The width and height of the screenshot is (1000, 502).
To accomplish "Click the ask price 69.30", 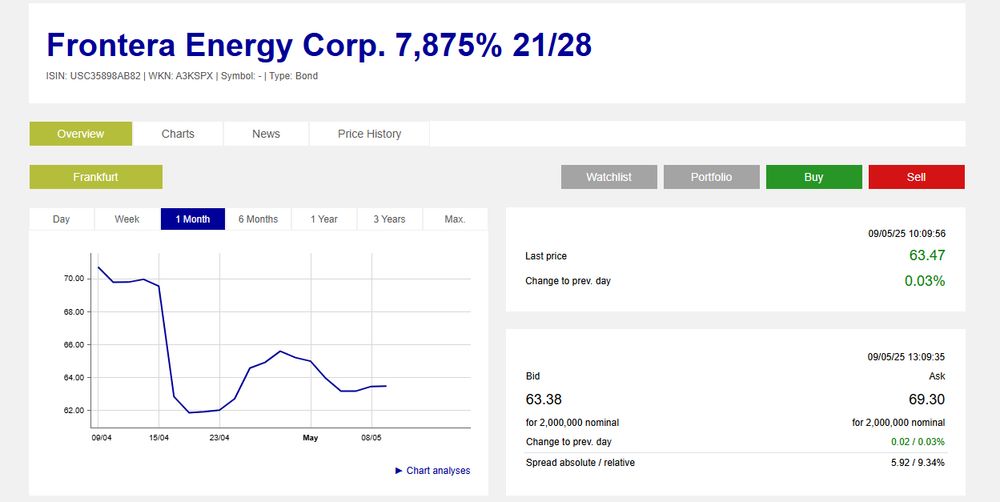I will click(x=927, y=400).
